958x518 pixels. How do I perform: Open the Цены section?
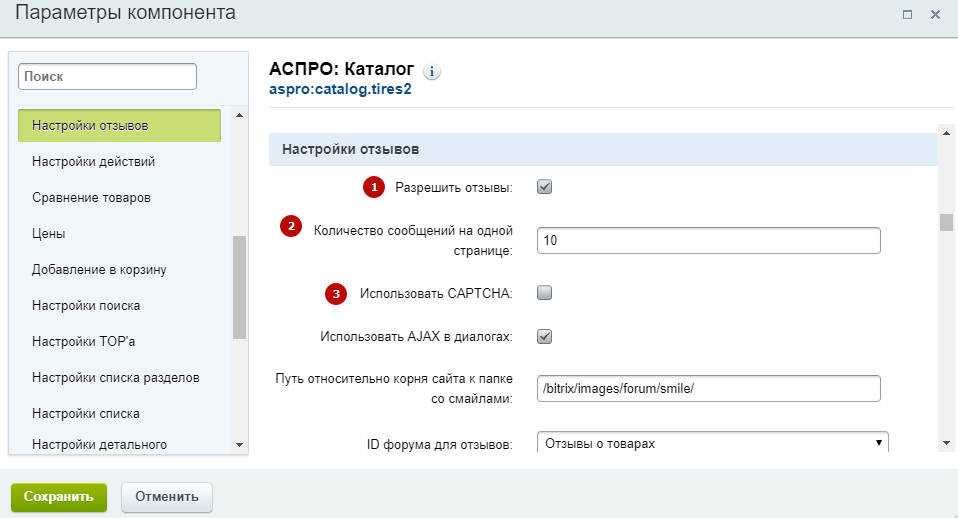click(48, 233)
